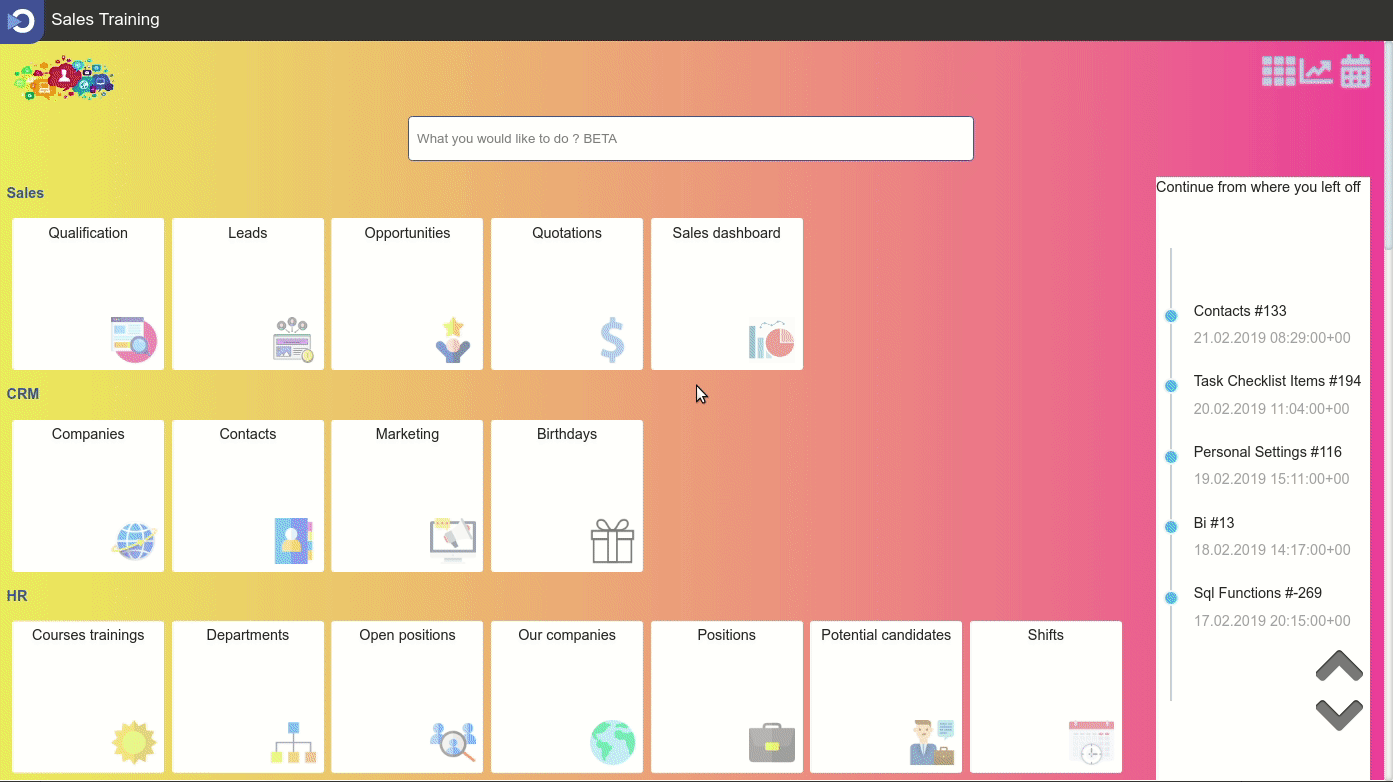Click the Companies tile label
Viewport: 1393px width, 782px height.
88,434
